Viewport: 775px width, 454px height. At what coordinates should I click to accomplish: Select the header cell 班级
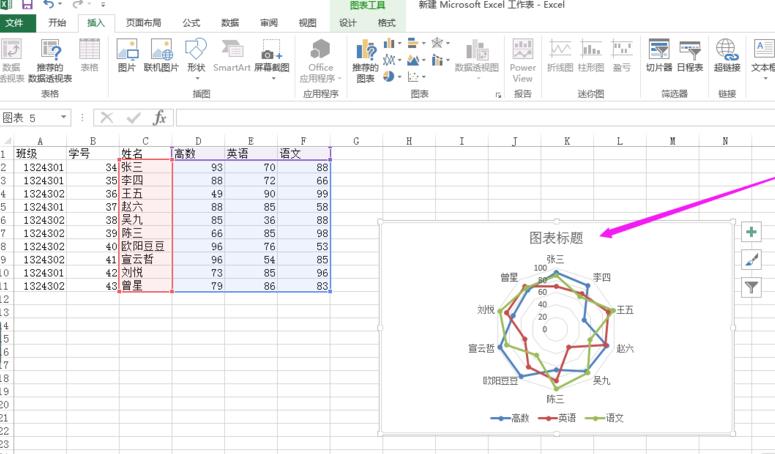40,154
